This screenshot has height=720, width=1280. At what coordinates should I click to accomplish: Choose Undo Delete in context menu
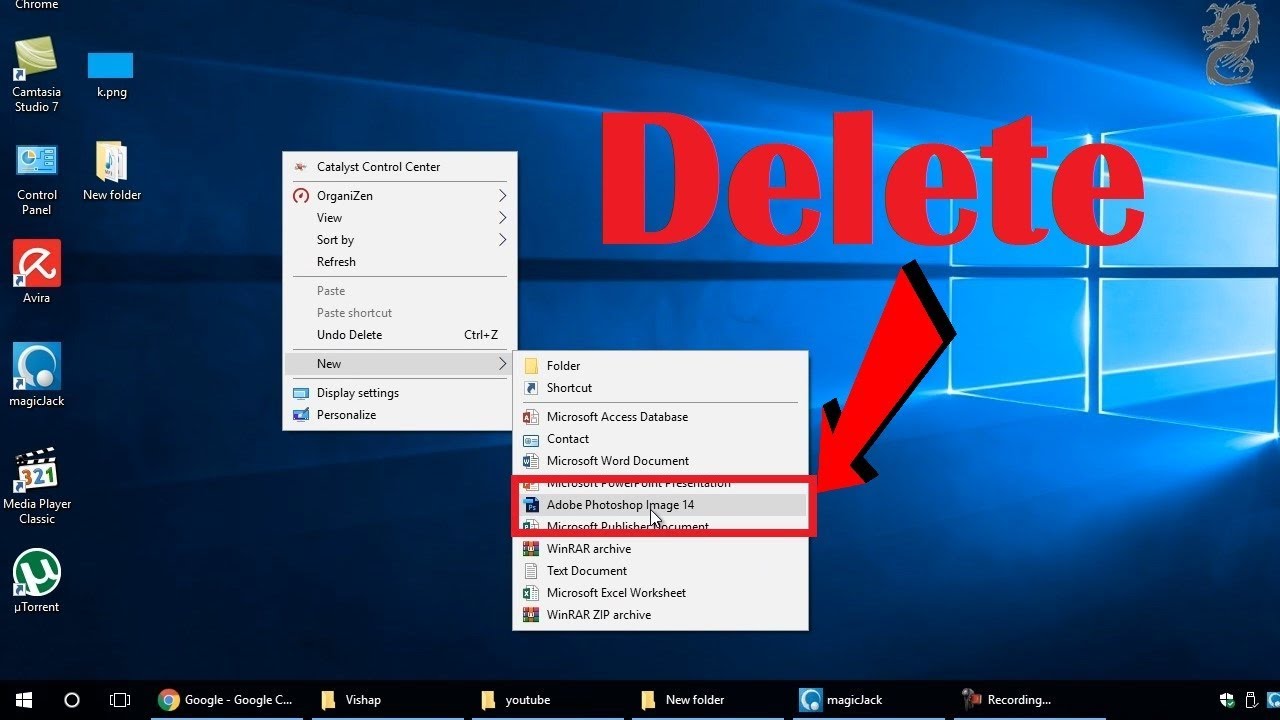pyautogui.click(x=400, y=335)
